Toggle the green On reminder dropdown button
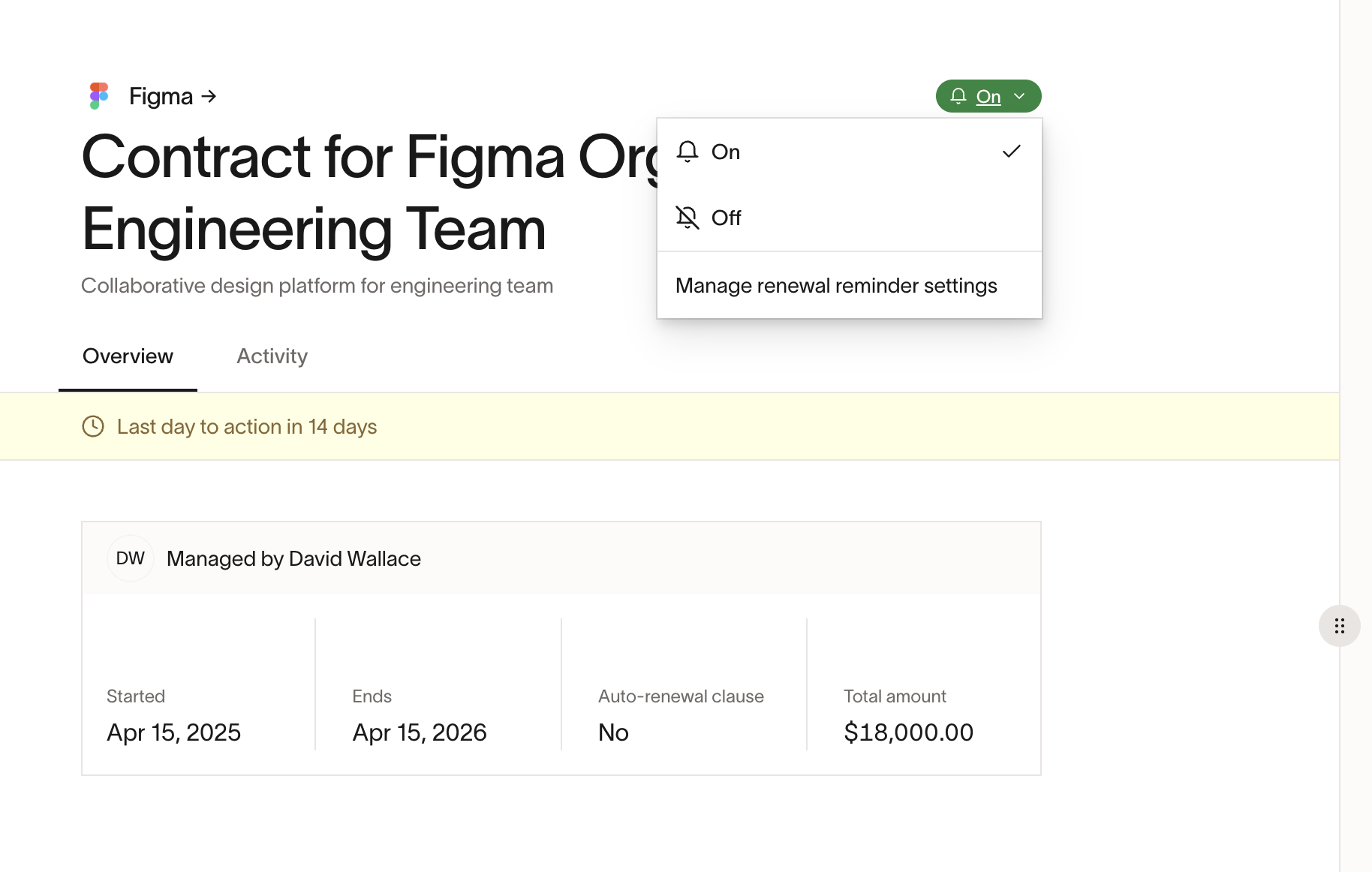 click(988, 96)
